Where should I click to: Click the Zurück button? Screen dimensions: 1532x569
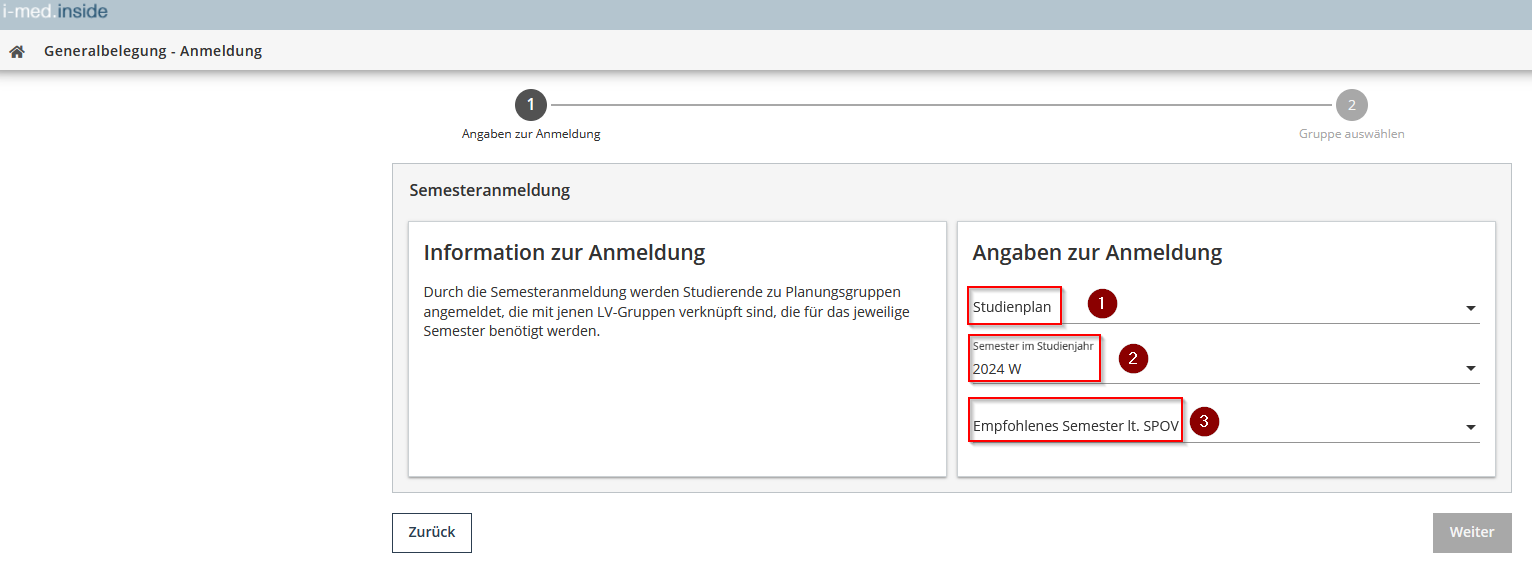432,533
